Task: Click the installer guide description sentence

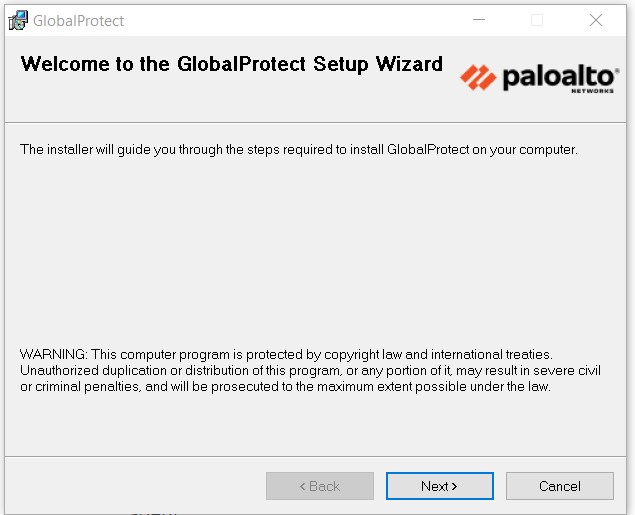Action: [x=298, y=150]
